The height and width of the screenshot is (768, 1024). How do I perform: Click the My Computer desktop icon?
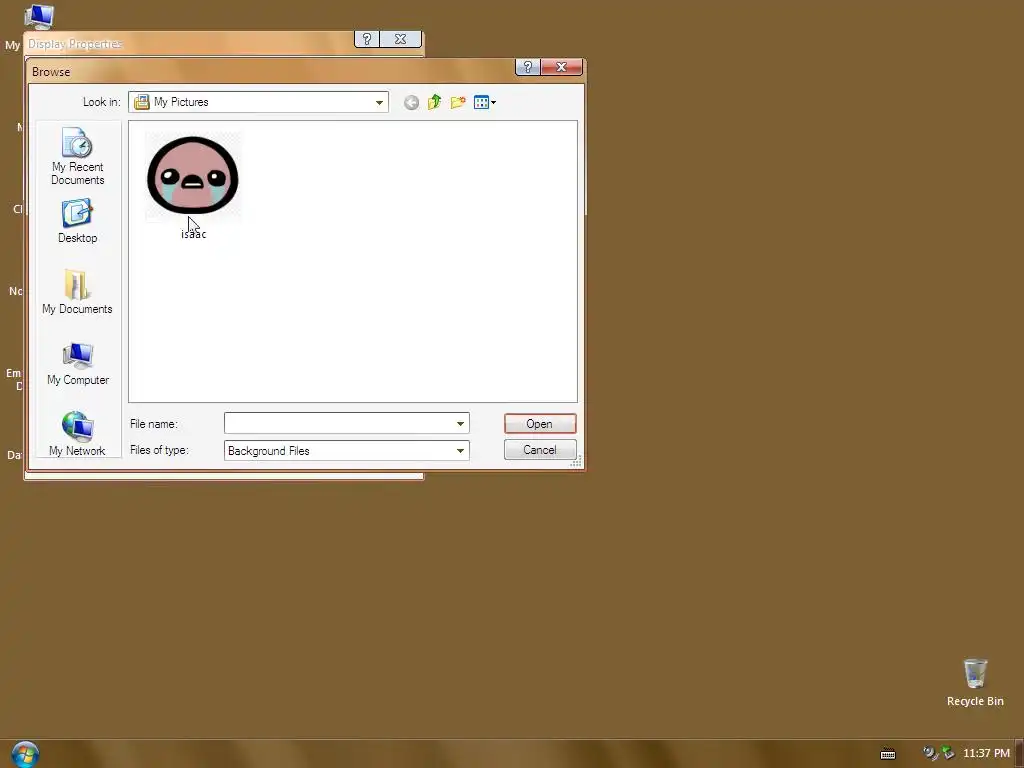pyautogui.click(x=38, y=16)
